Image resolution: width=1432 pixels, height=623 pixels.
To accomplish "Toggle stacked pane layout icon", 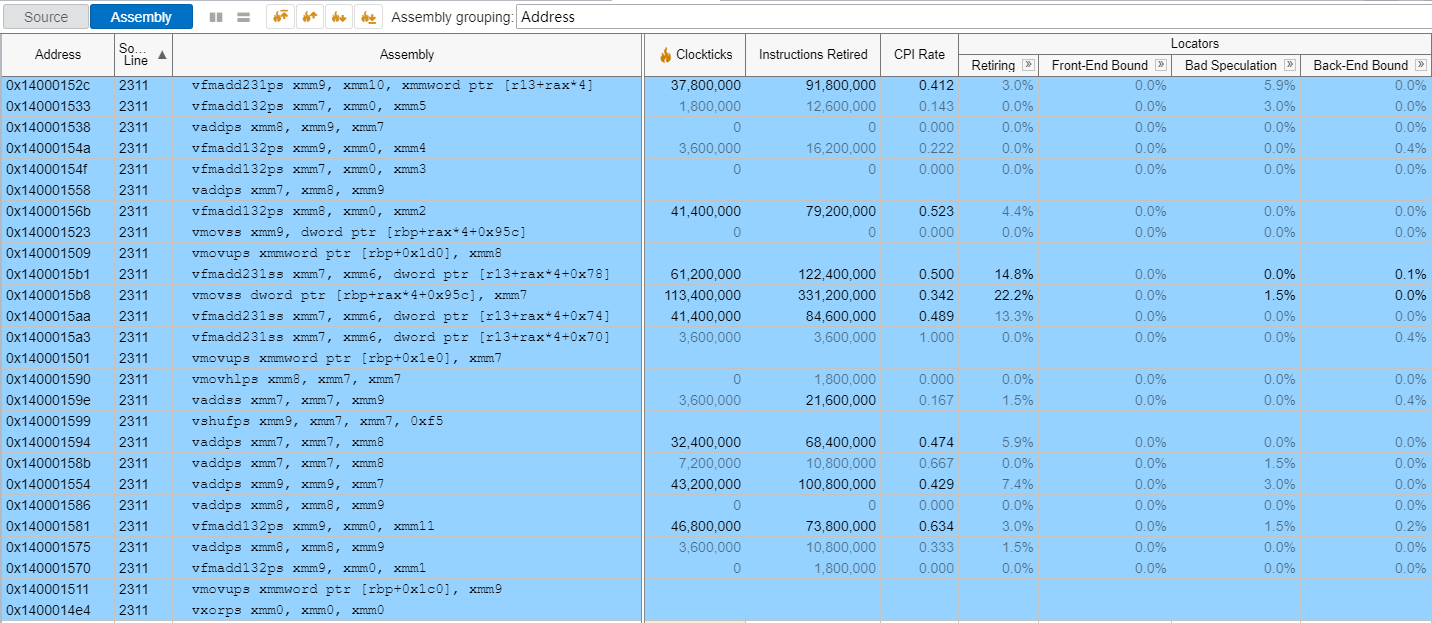I will [x=243, y=17].
